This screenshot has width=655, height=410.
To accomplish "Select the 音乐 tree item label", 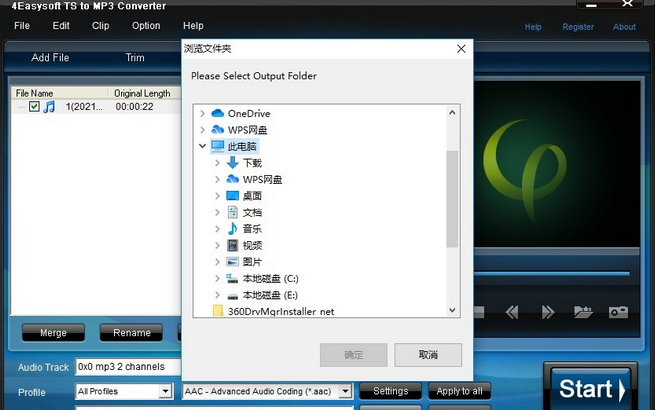I will click(x=252, y=229).
